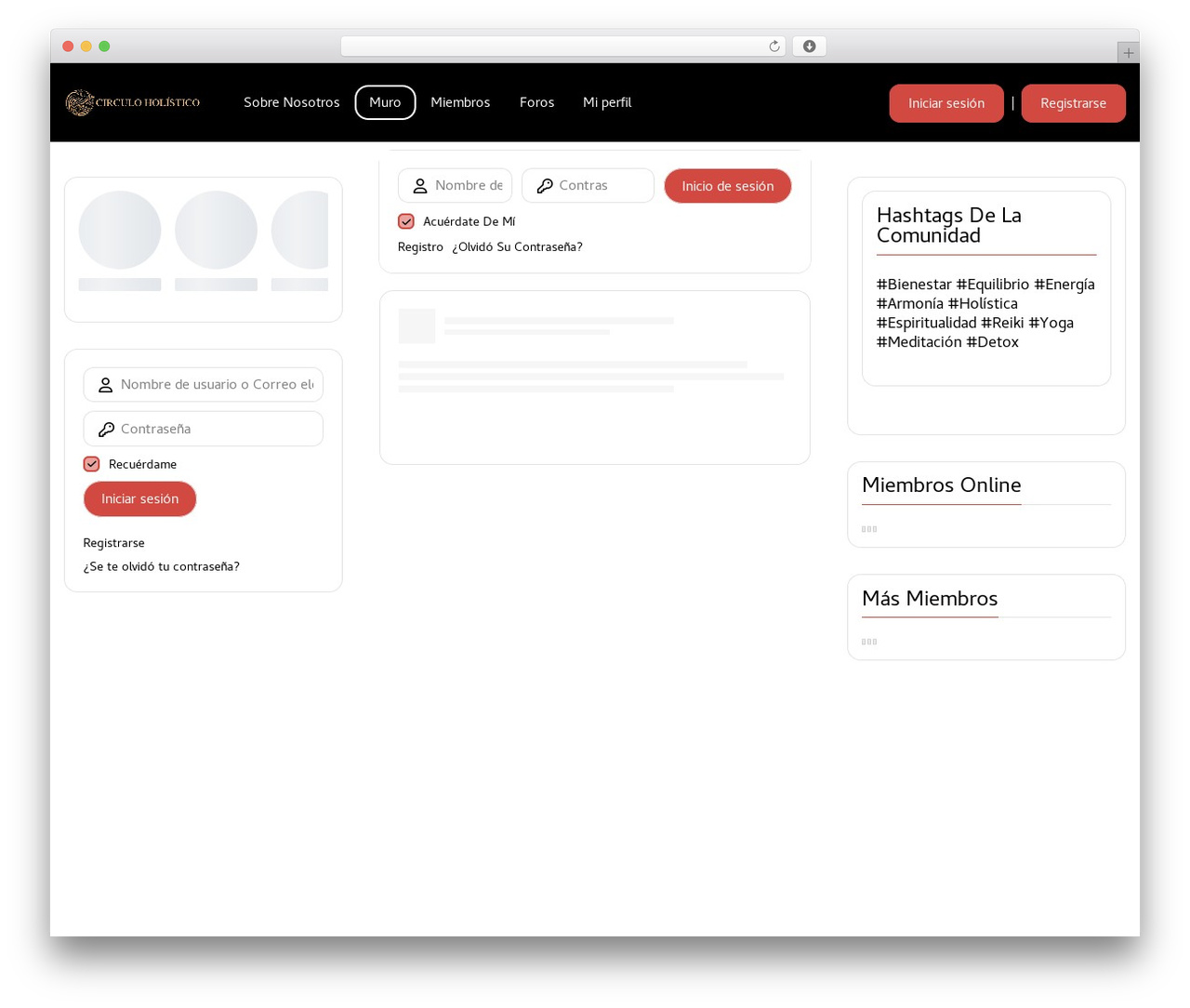Viewport: 1190px width, 1008px height.
Task: Click the Círculo Holístico logo
Action: 133,102
